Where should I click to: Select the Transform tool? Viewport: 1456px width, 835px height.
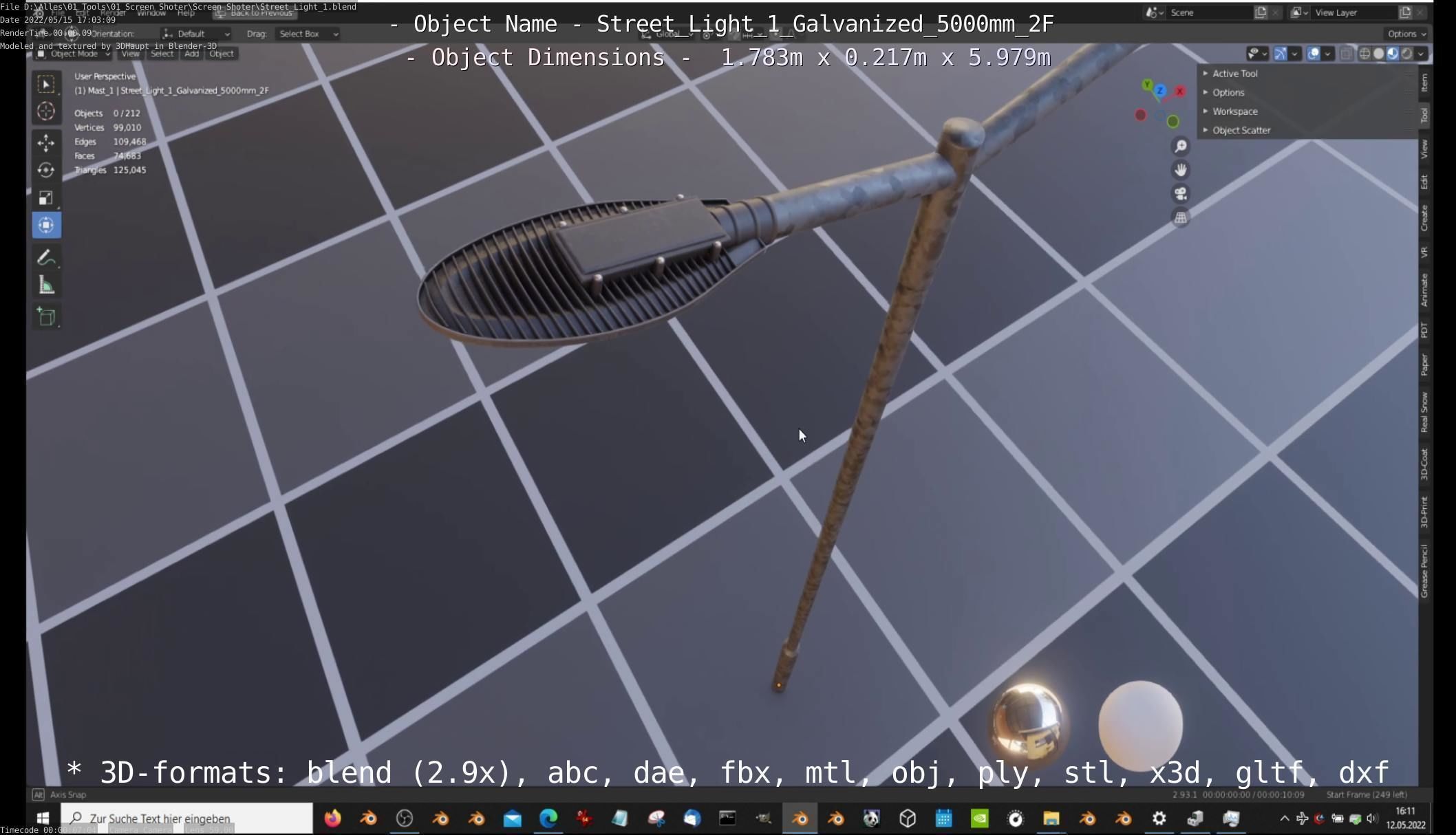tap(46, 225)
